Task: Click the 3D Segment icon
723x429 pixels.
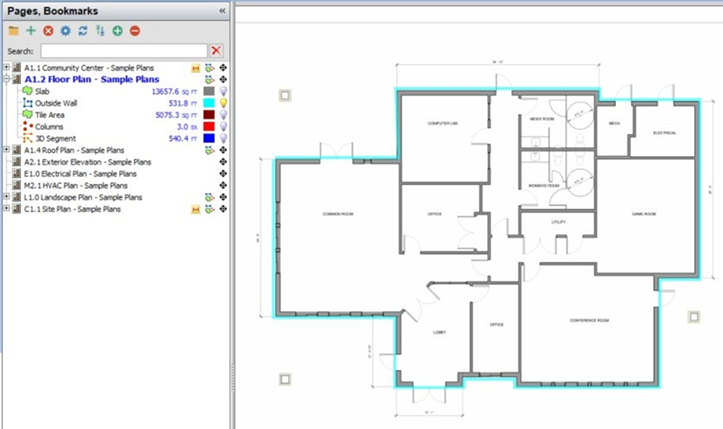Action: (x=28, y=138)
